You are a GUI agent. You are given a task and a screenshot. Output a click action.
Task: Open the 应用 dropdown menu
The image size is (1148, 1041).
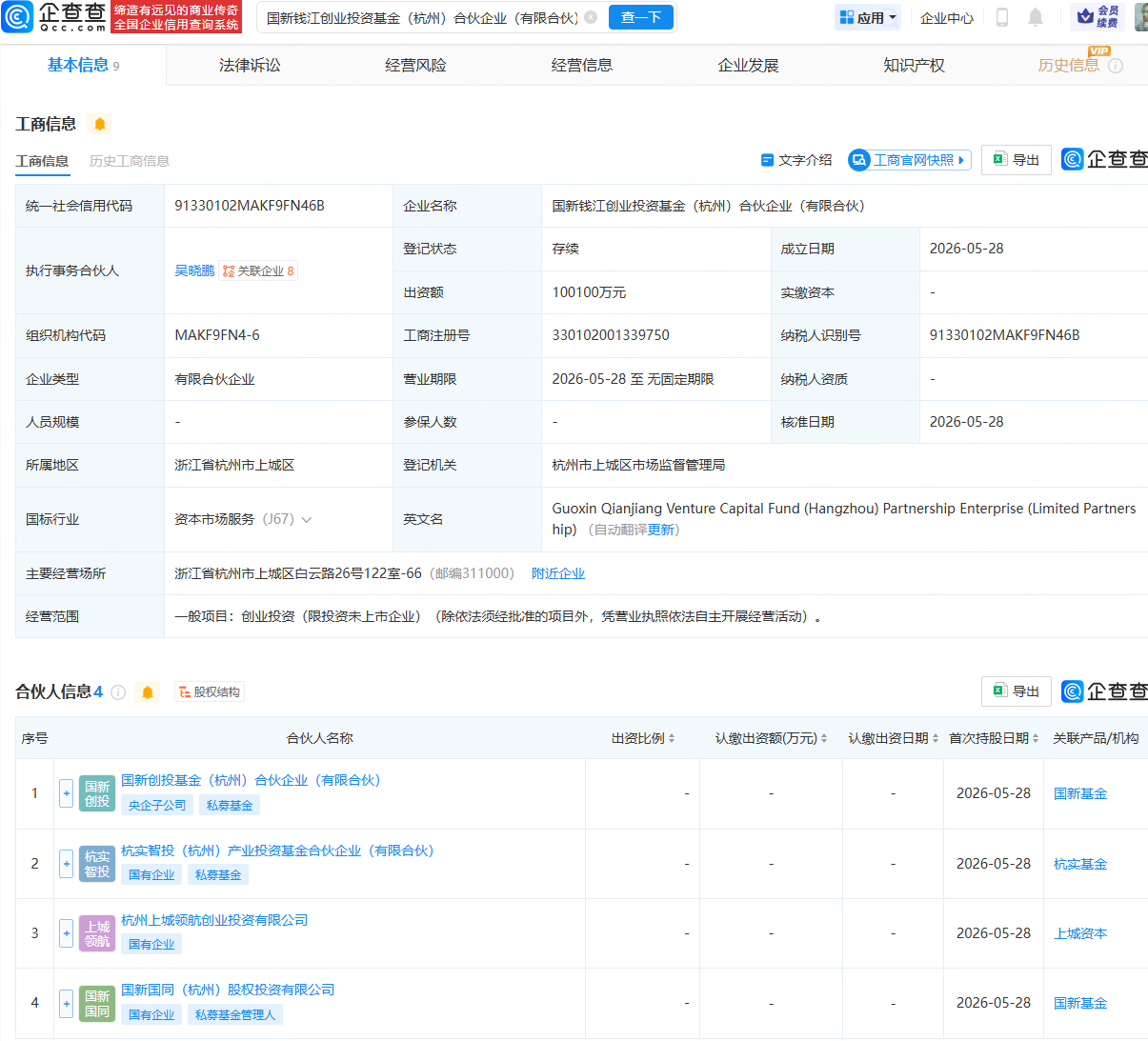(868, 17)
